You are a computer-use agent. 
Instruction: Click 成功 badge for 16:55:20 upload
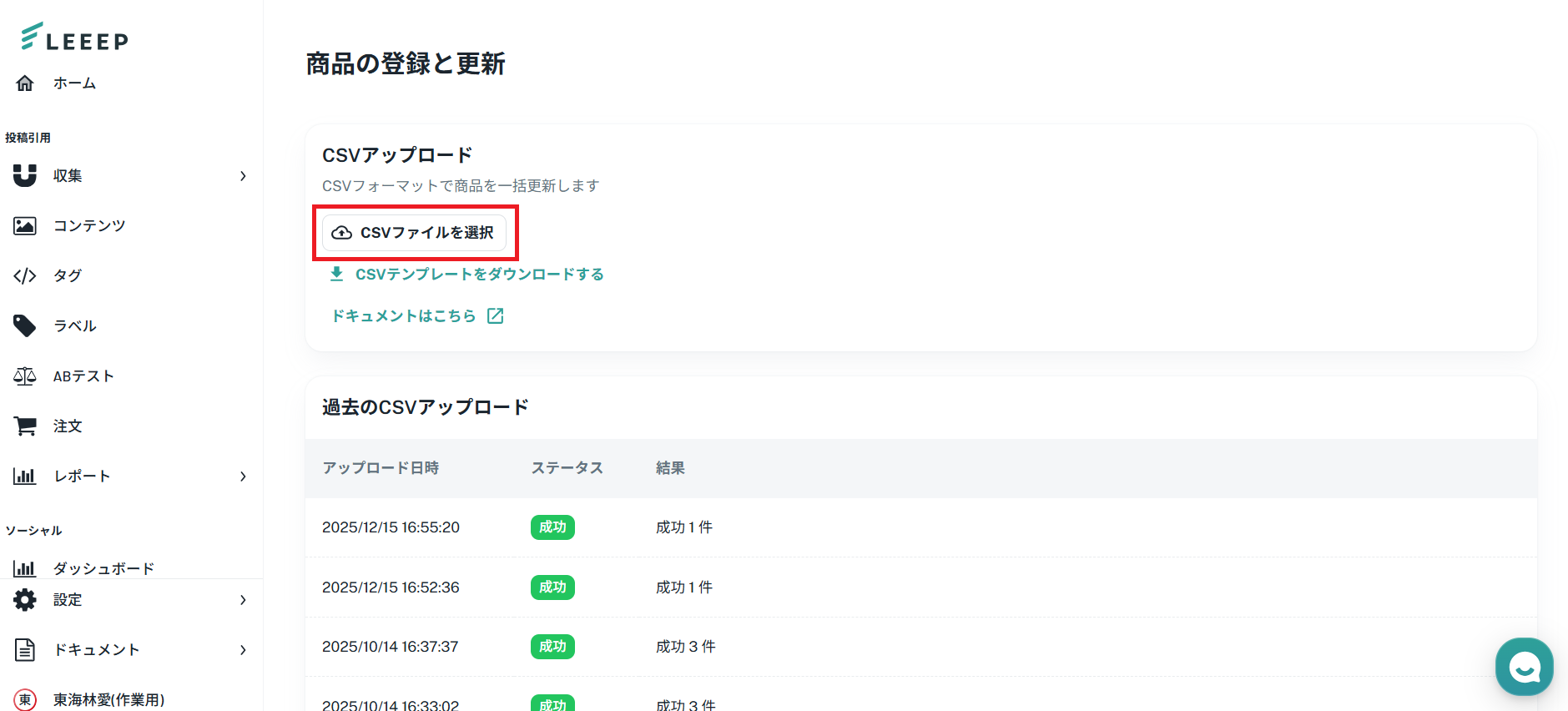[552, 527]
